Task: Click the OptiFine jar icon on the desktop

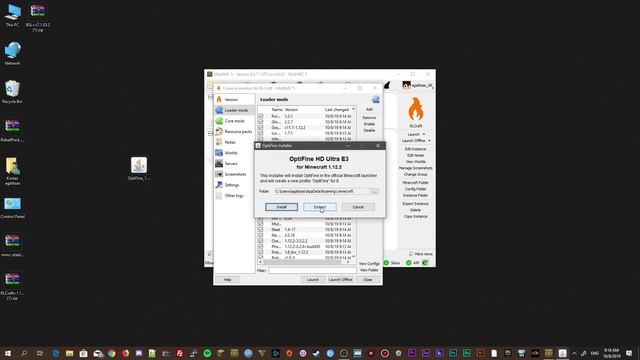Action: point(139,169)
